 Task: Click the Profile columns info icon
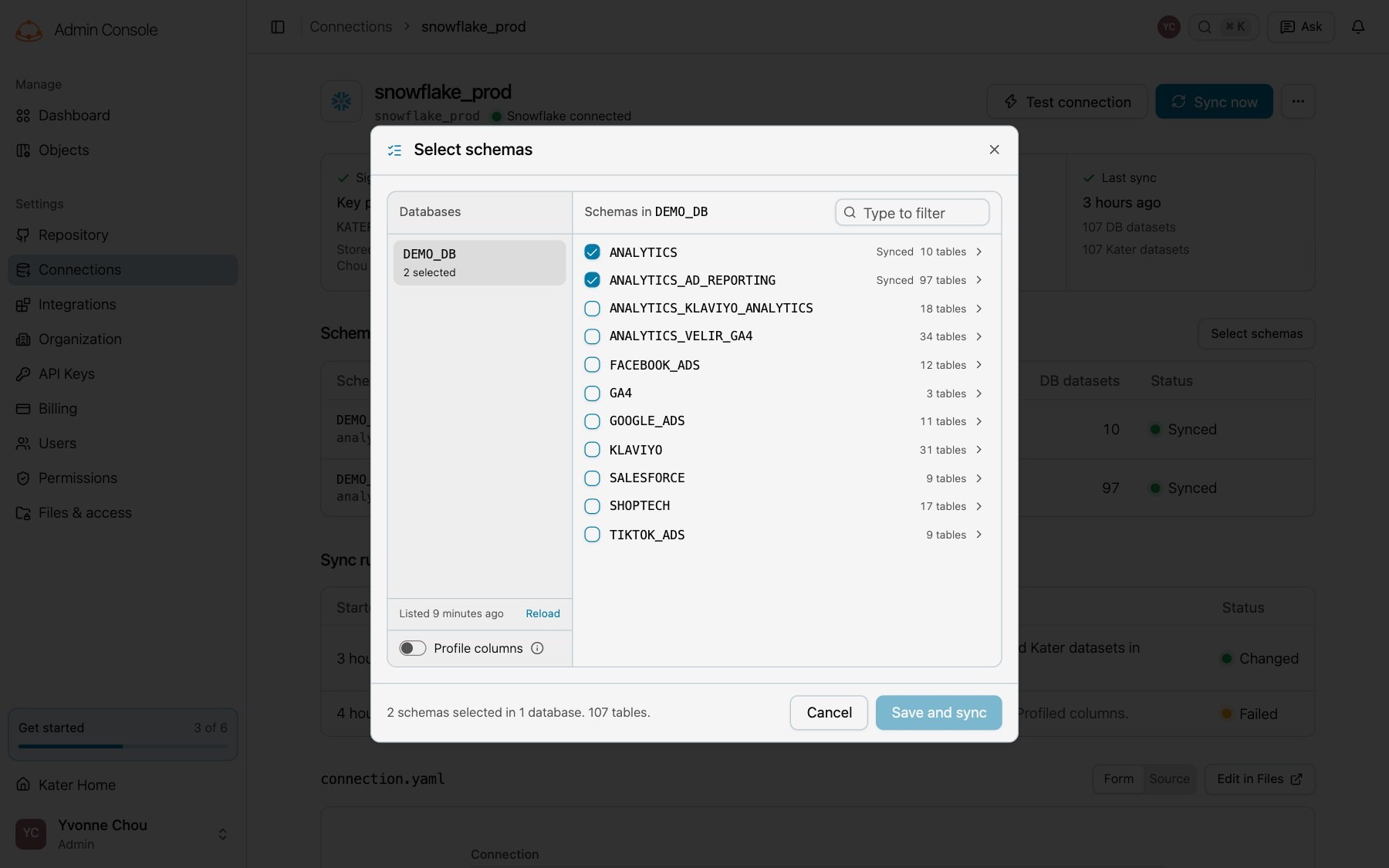[537, 648]
